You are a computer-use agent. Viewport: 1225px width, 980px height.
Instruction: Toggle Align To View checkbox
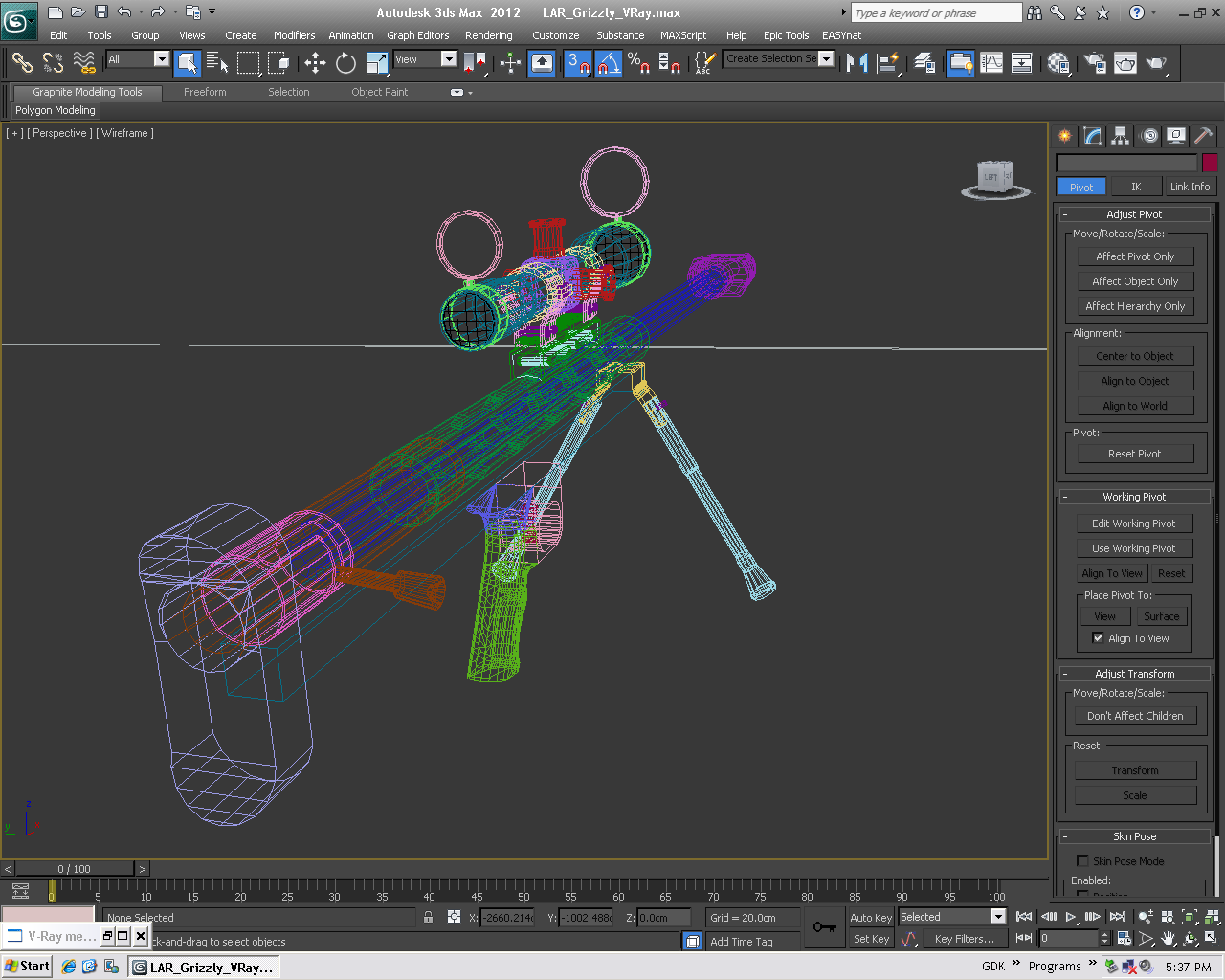[x=1098, y=638]
